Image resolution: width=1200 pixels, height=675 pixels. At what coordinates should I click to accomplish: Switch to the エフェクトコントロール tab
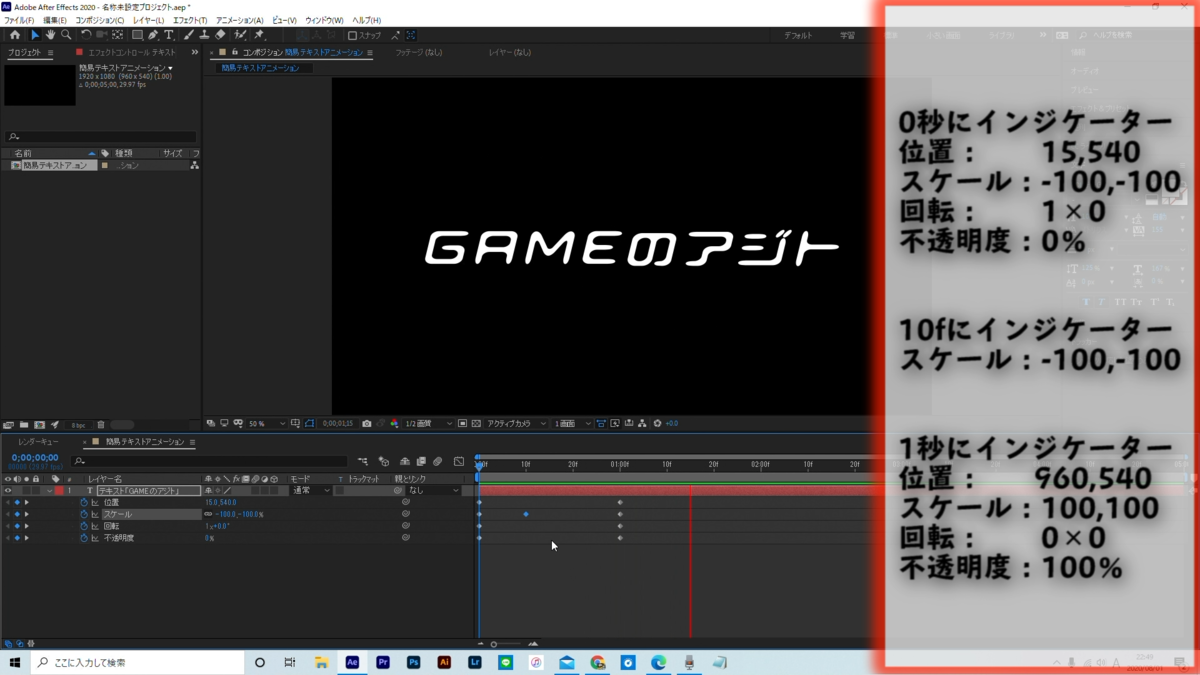click(132, 52)
